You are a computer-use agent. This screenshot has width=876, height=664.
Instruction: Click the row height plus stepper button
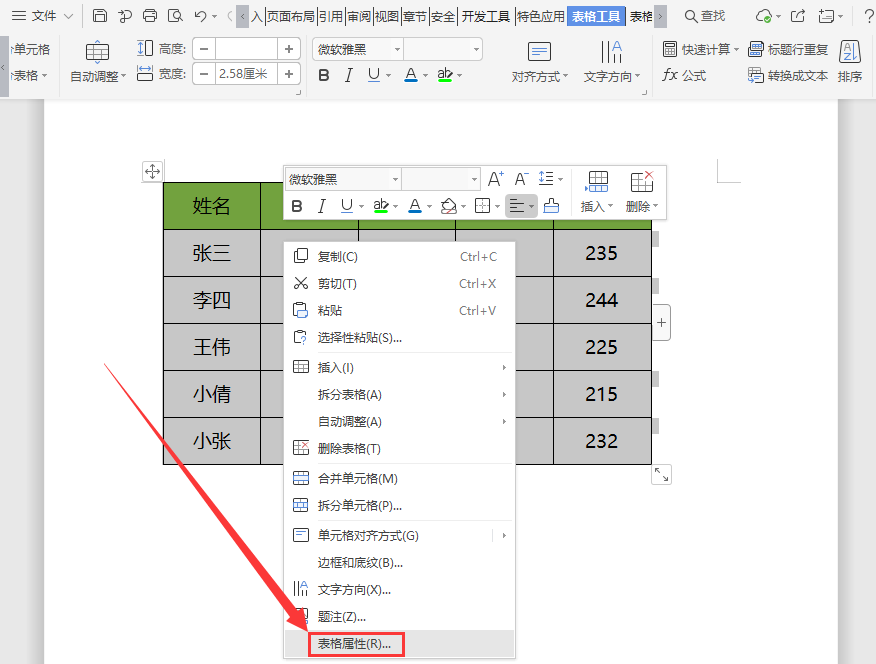289,49
